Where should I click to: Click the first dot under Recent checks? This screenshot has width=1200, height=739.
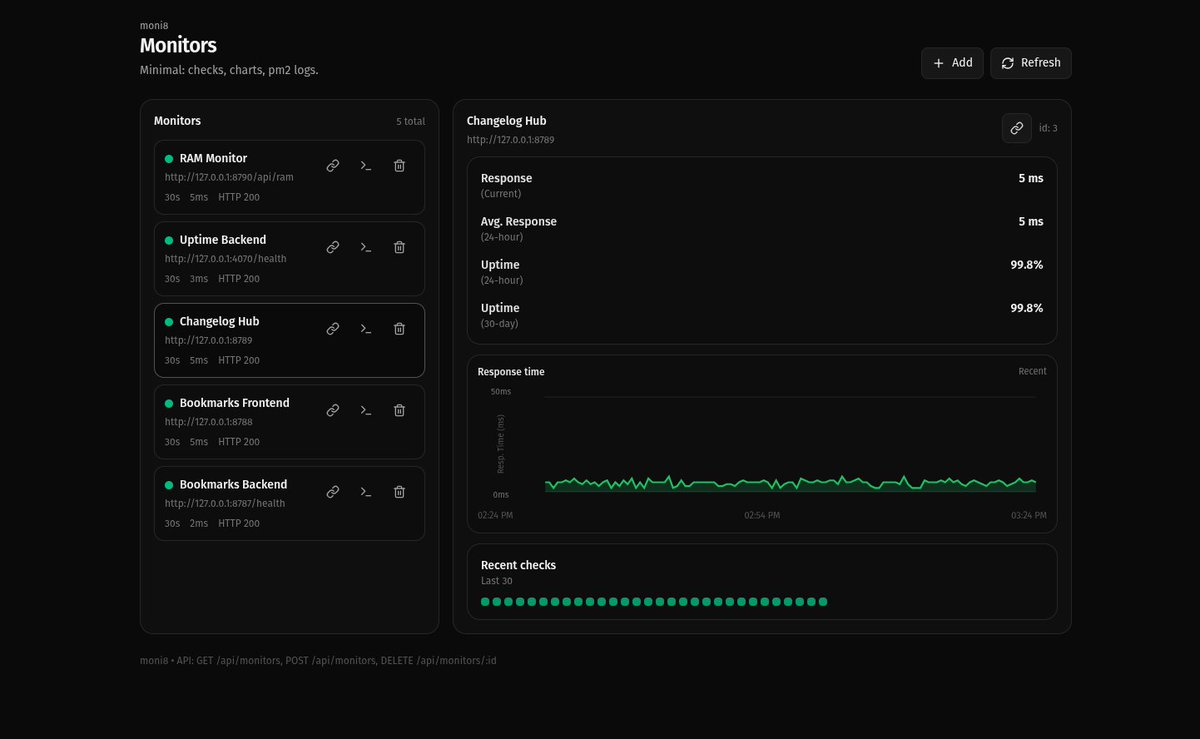point(485,601)
